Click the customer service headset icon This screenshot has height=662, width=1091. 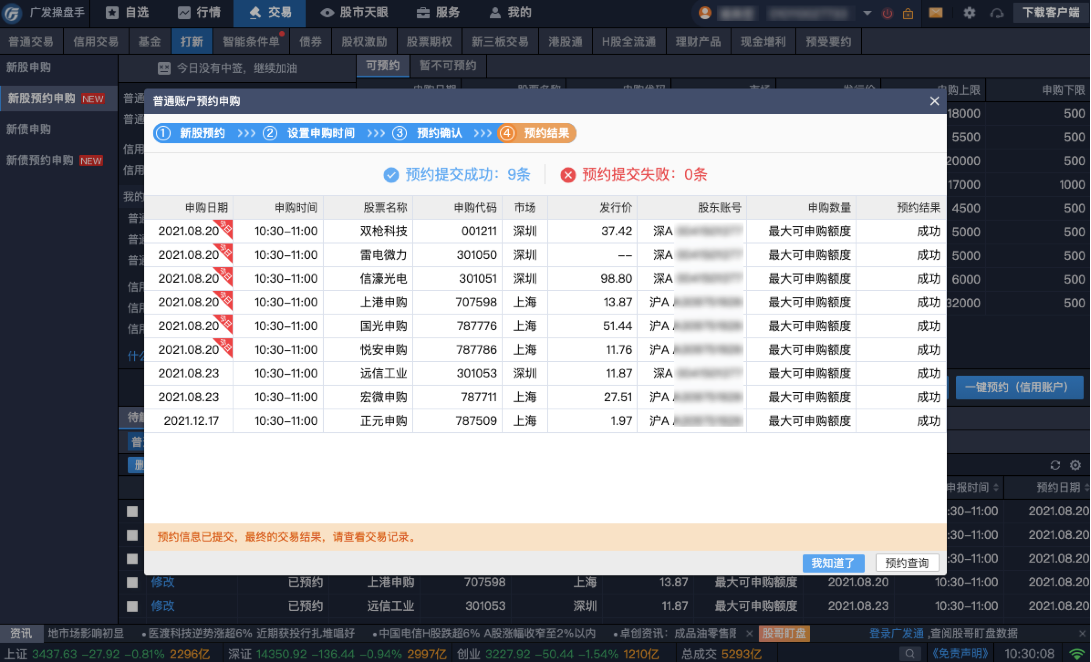tap(997, 13)
